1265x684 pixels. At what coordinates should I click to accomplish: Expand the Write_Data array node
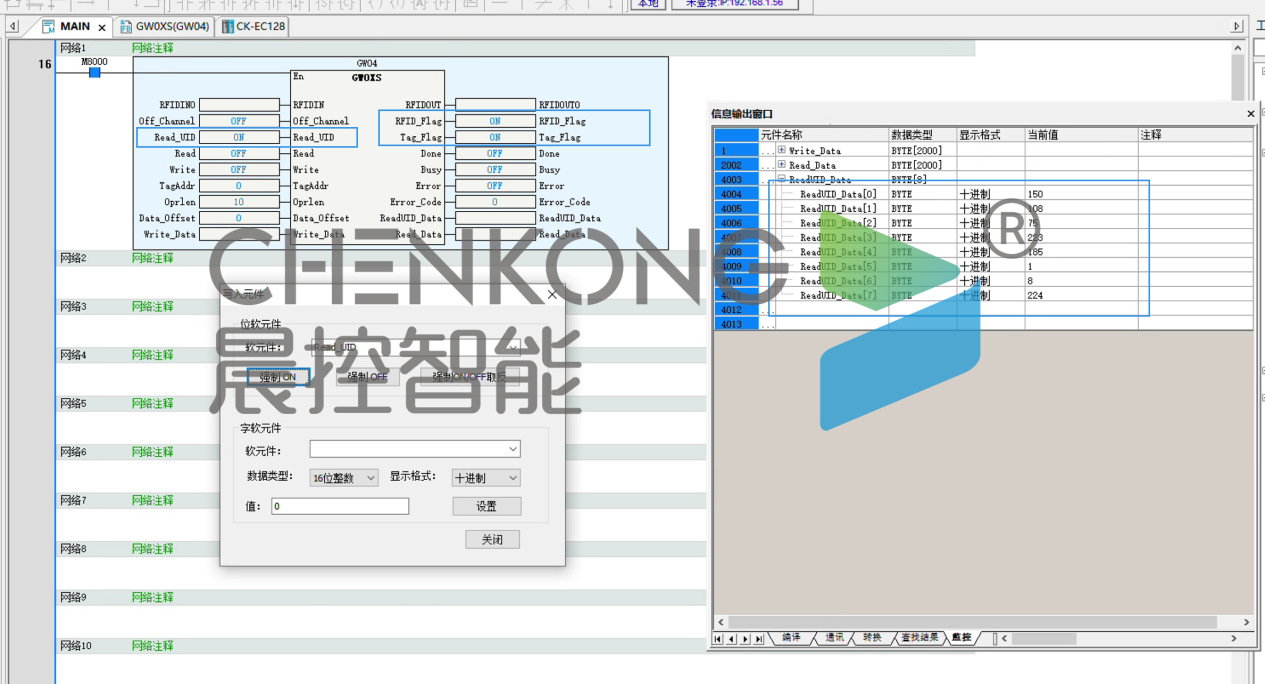pyautogui.click(x=782, y=150)
